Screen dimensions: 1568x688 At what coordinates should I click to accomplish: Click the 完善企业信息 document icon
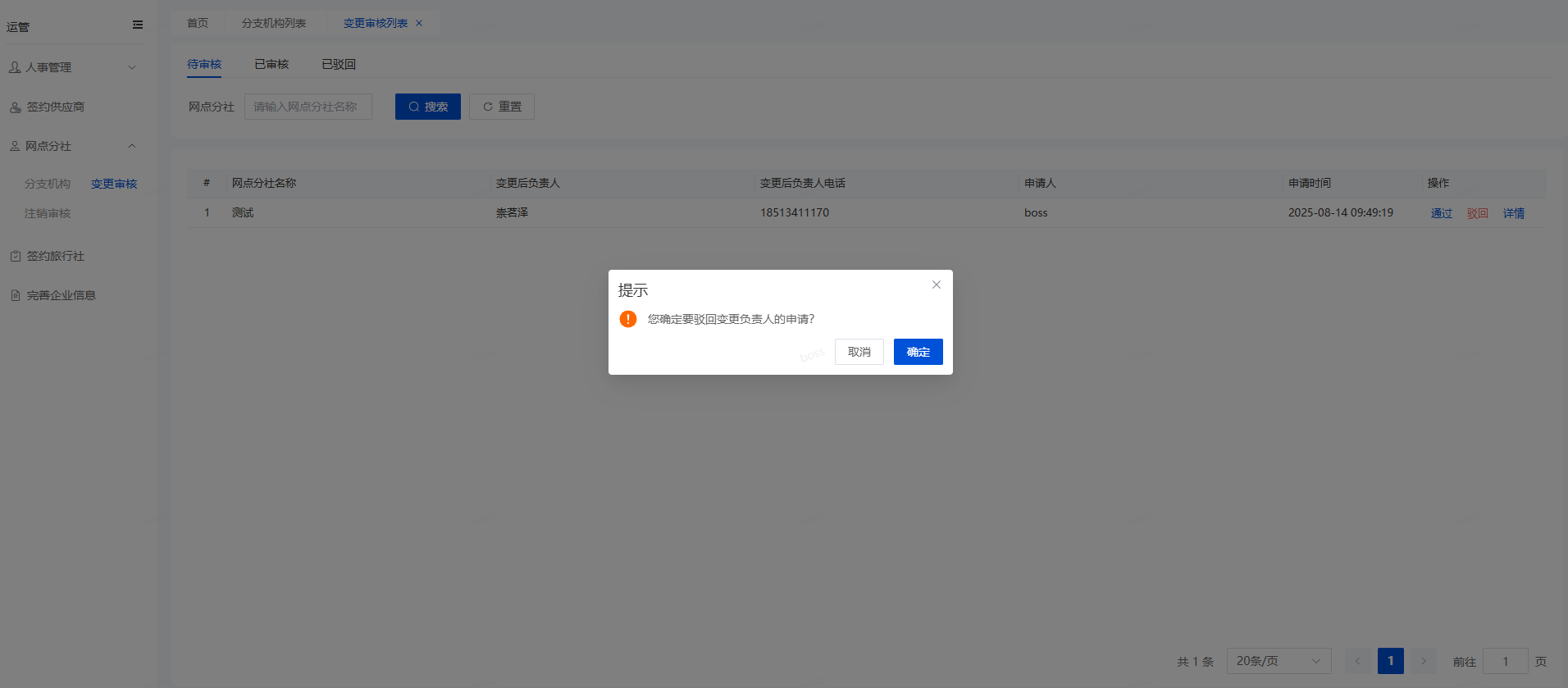point(15,295)
